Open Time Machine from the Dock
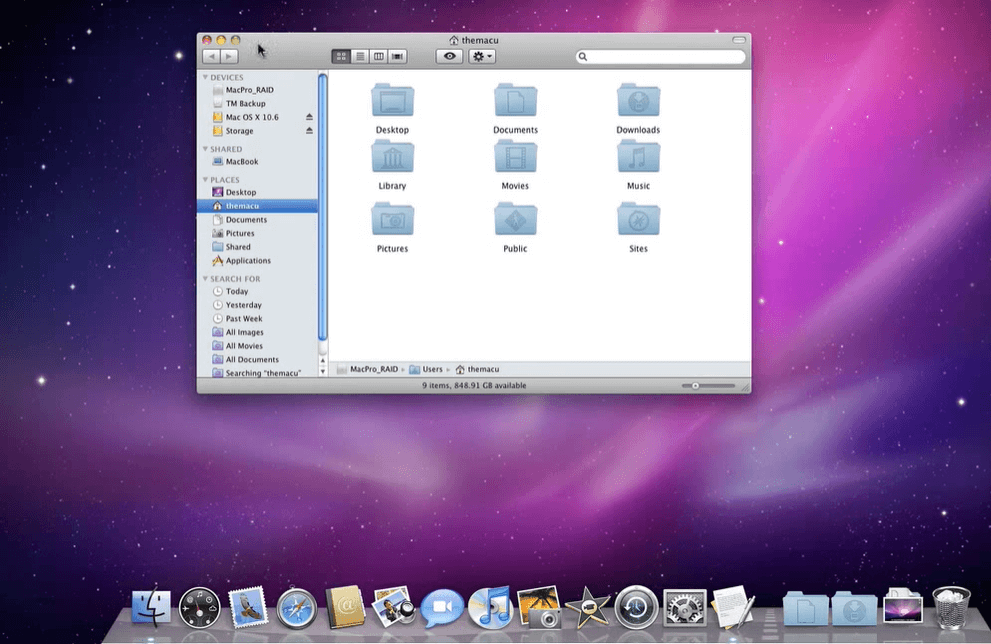 (636, 606)
